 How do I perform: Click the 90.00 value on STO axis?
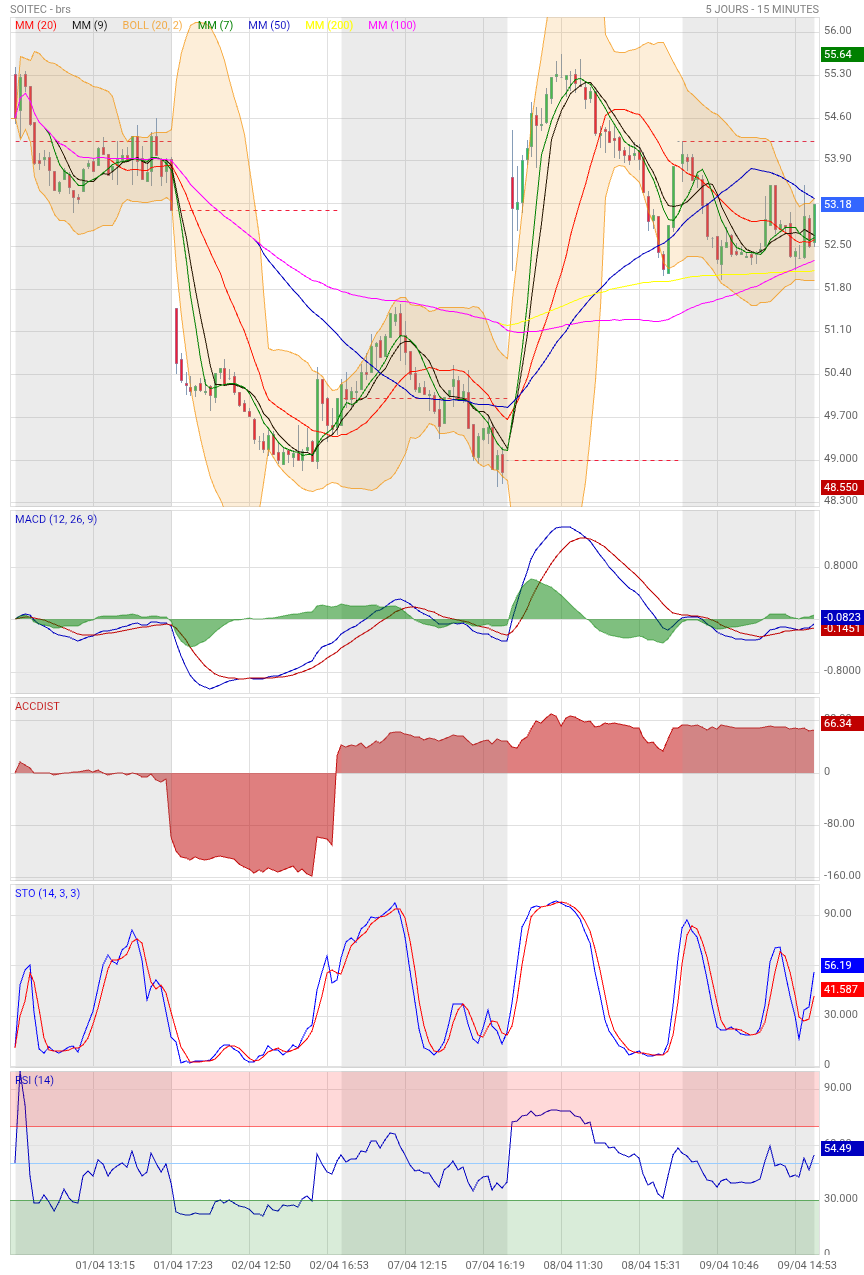(838, 914)
